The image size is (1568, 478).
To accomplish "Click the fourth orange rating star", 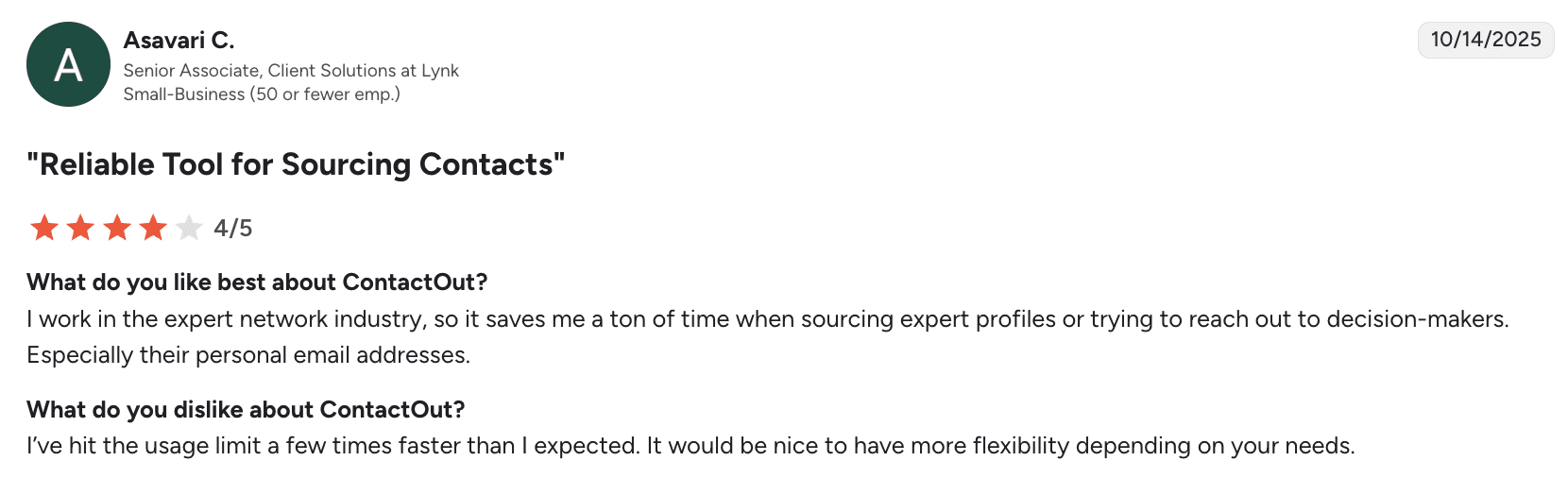I will pyautogui.click(x=153, y=228).
